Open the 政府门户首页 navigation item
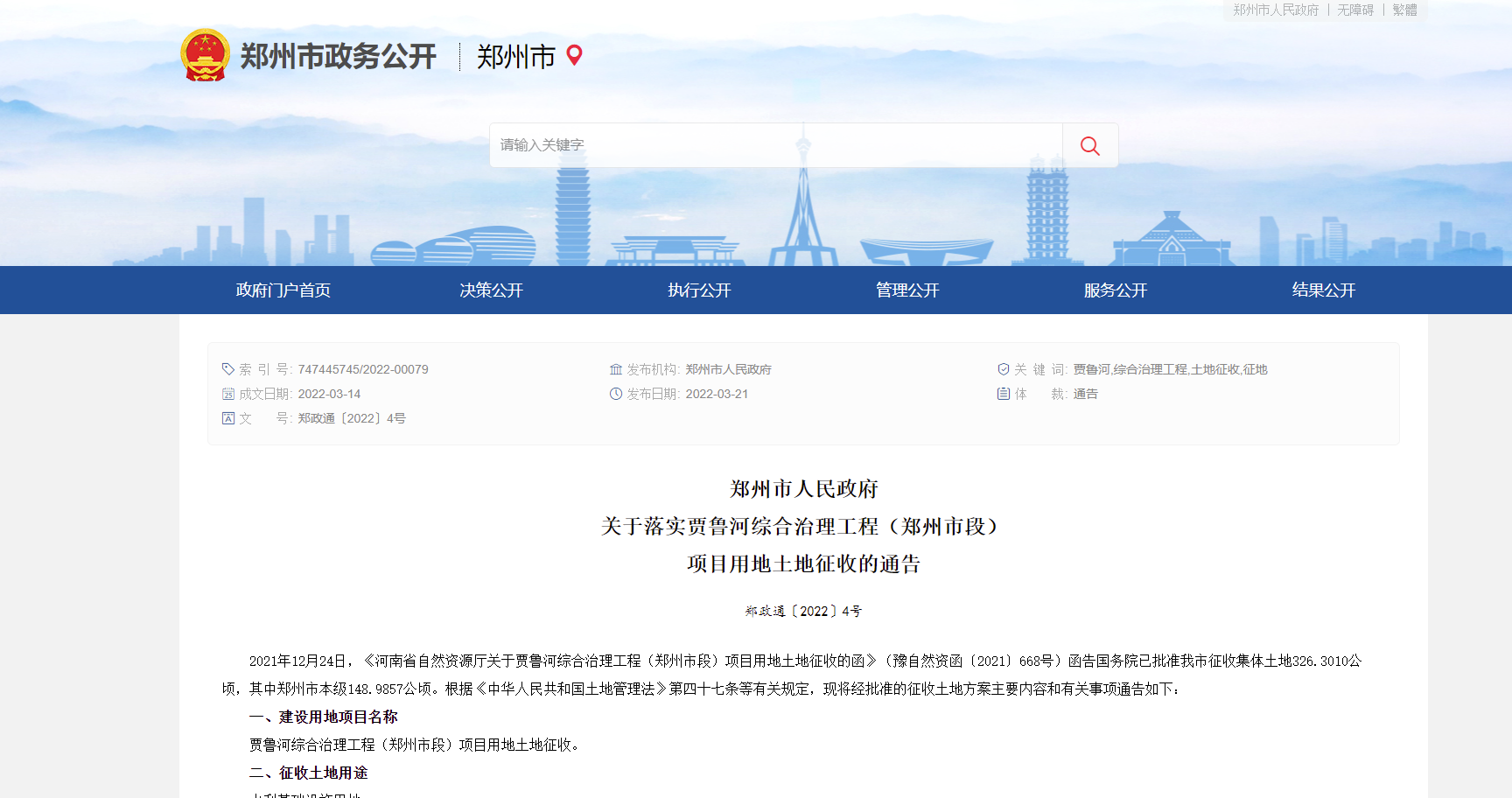Screen dimensions: 1512x798 pyautogui.click(x=283, y=290)
